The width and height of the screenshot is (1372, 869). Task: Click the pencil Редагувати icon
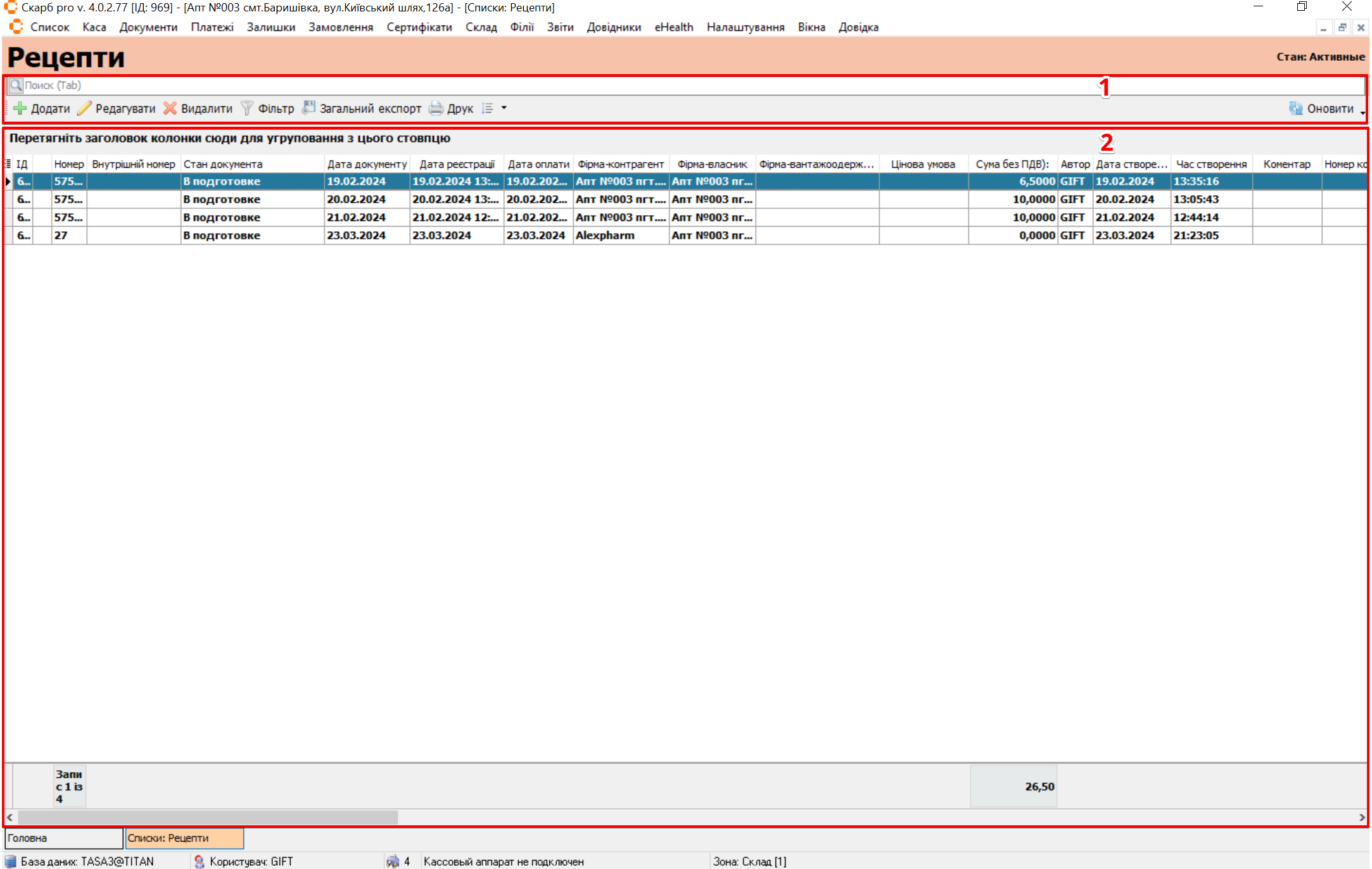pos(84,108)
